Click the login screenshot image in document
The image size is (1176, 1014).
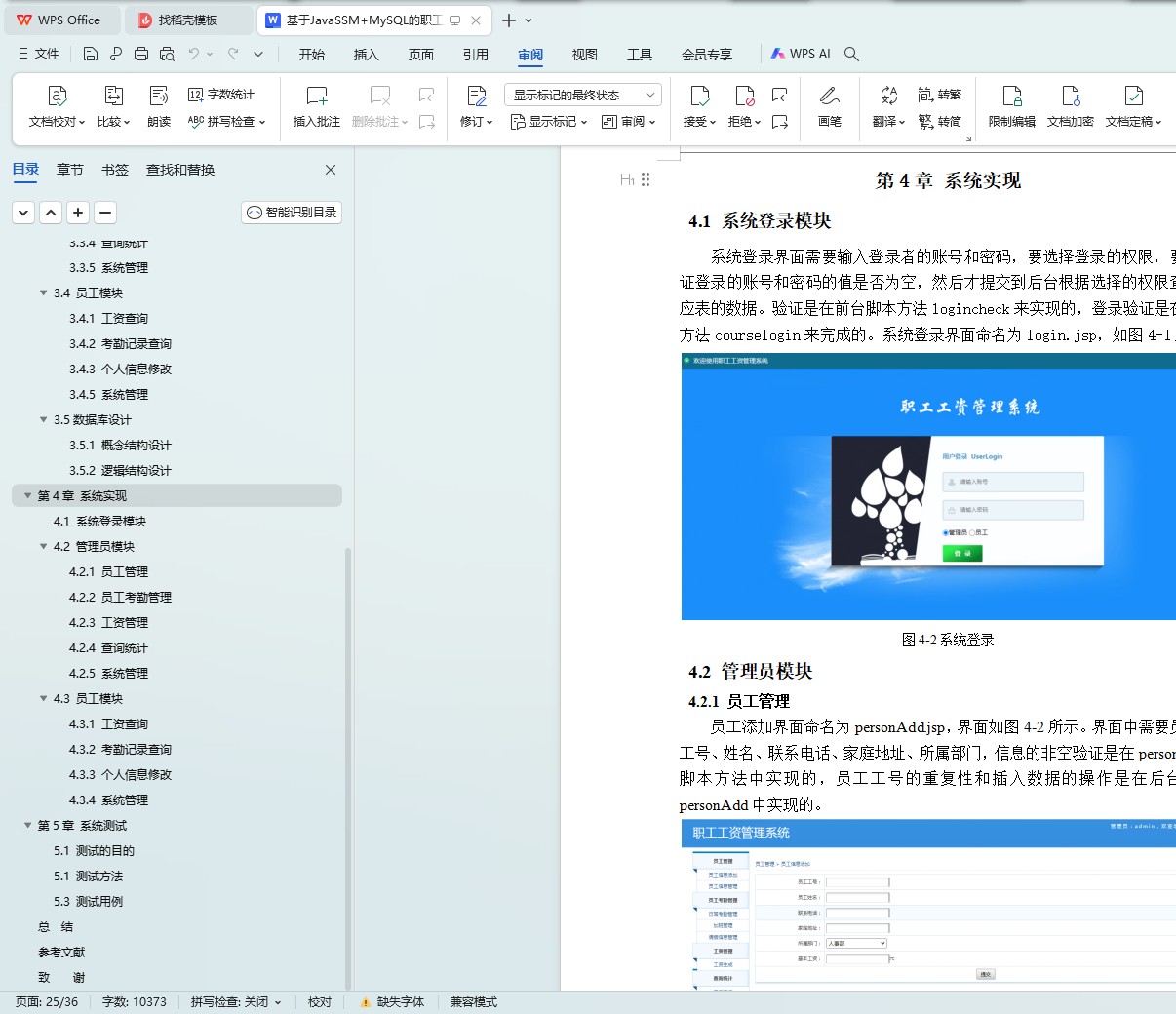point(928,487)
